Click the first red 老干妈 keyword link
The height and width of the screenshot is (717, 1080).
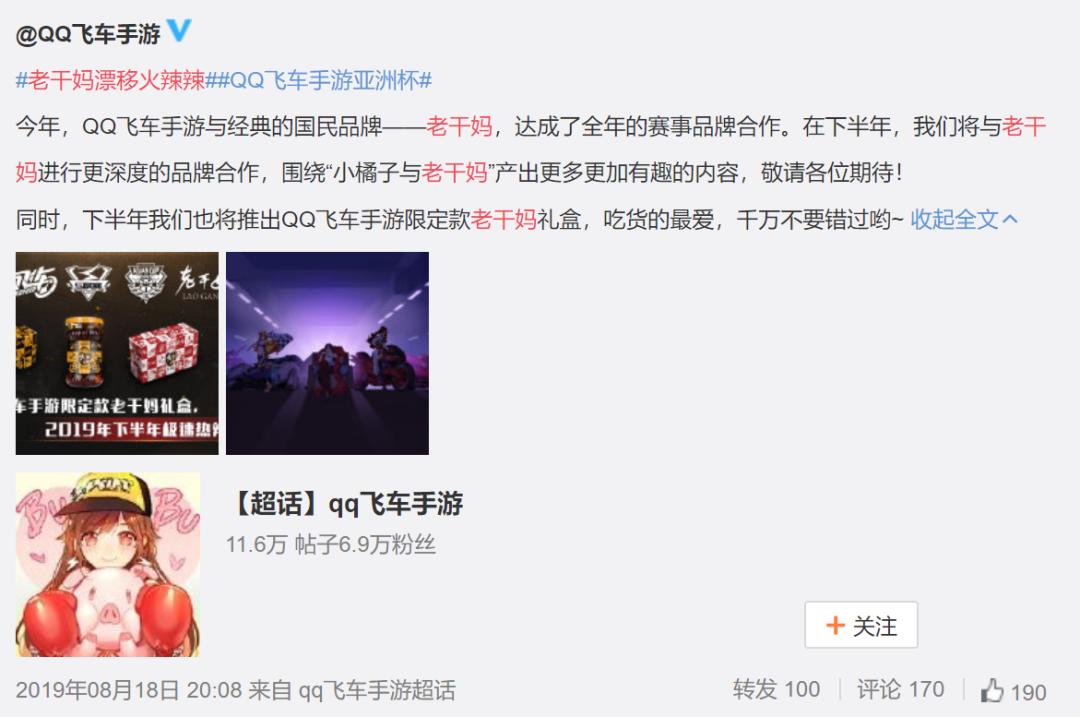tap(459, 127)
